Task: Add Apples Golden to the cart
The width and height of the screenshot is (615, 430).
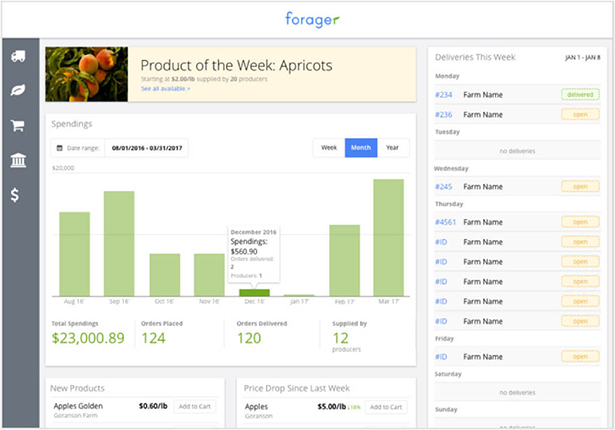Action: (197, 407)
